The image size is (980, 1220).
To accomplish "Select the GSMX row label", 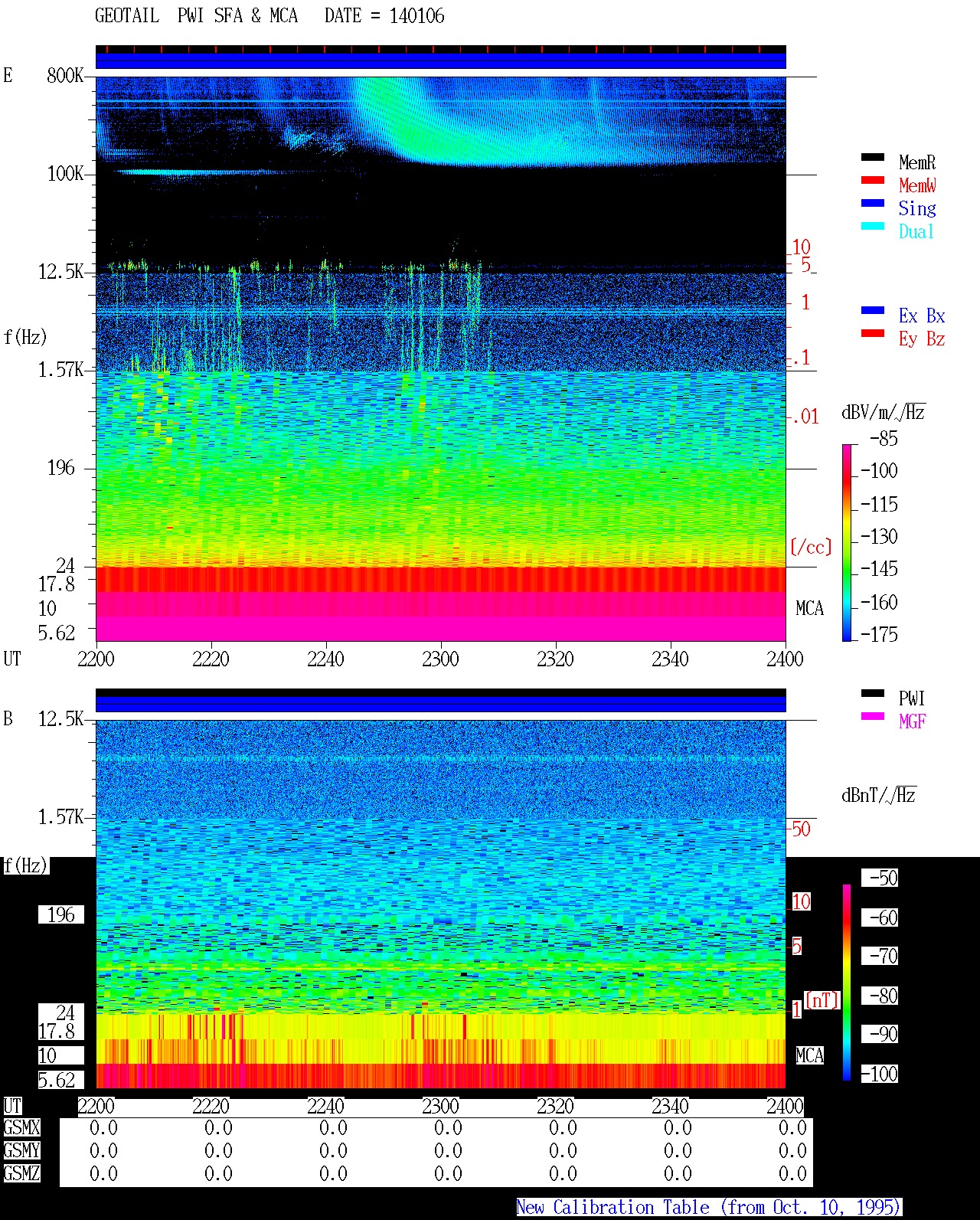I will (x=21, y=1128).
